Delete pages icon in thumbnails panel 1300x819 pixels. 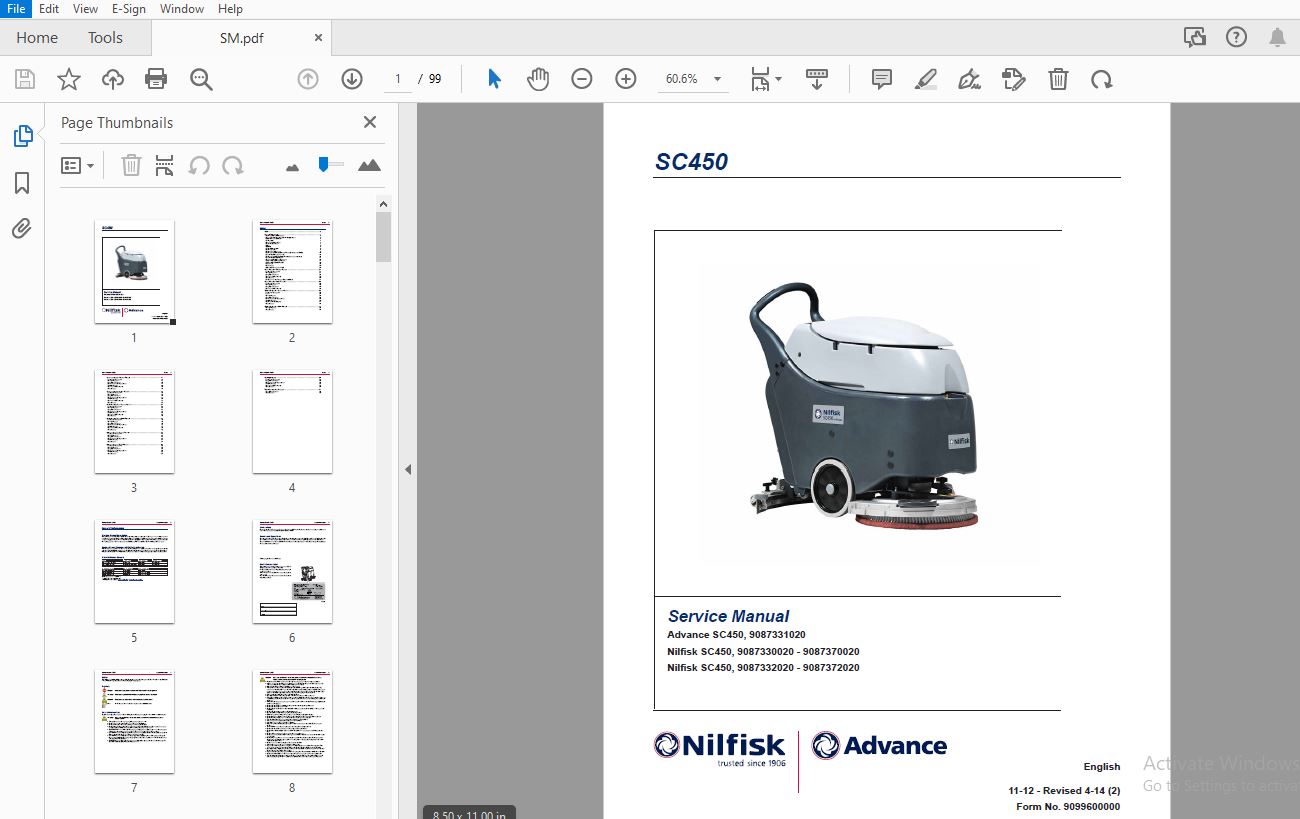click(x=131, y=165)
